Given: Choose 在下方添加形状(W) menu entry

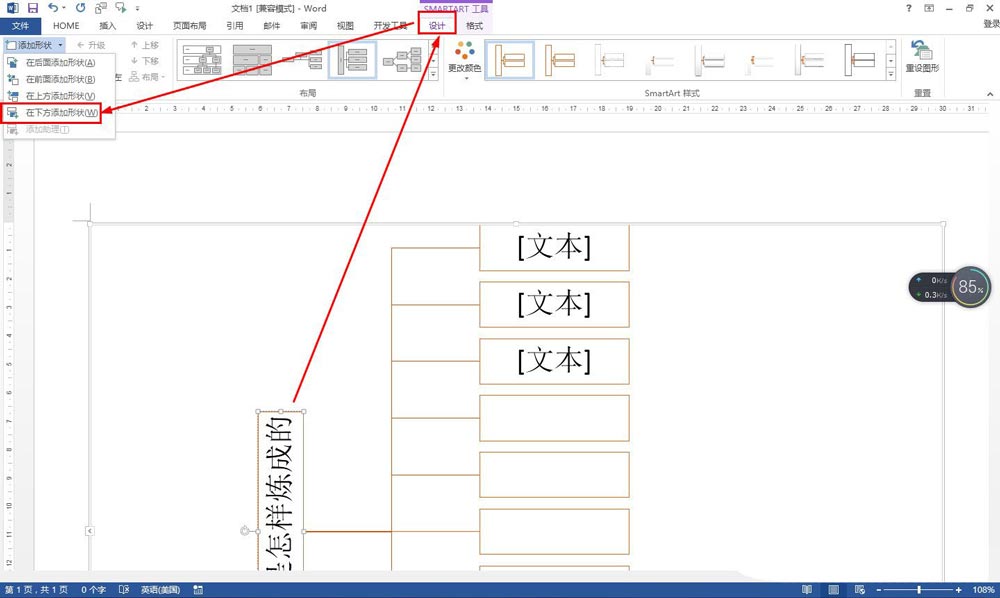Looking at the screenshot, I should pos(60,113).
